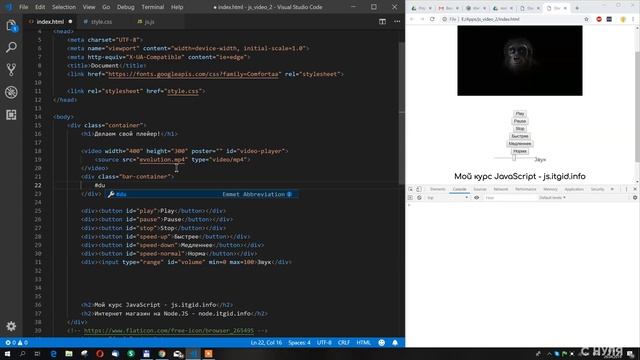Click the Норма button on the web page
Viewport: 640px width, 360px height.
point(520,151)
